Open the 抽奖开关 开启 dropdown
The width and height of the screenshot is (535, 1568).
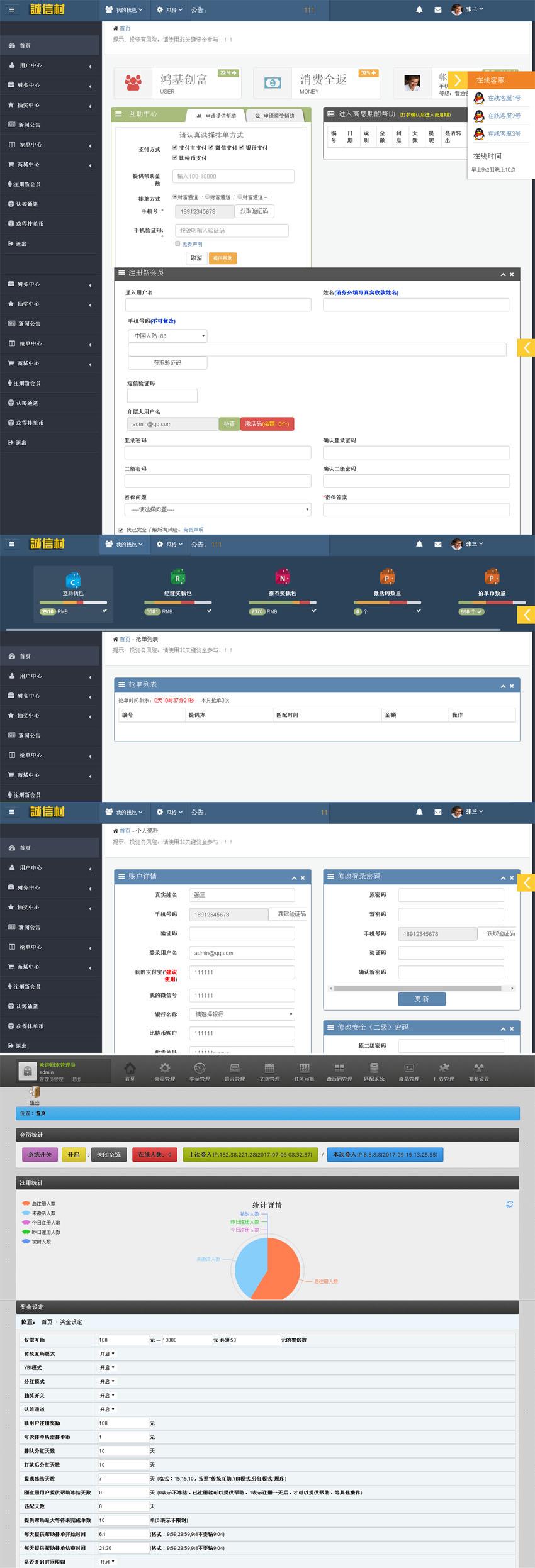tap(107, 1395)
